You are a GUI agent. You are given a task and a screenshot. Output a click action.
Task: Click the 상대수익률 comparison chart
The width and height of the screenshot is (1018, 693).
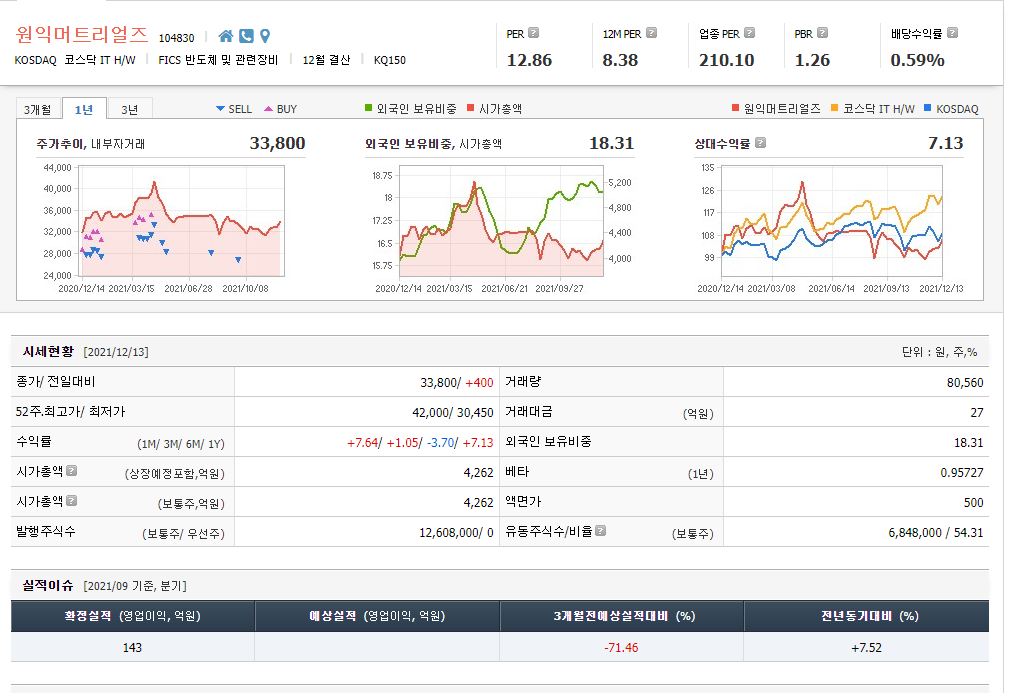(832, 221)
